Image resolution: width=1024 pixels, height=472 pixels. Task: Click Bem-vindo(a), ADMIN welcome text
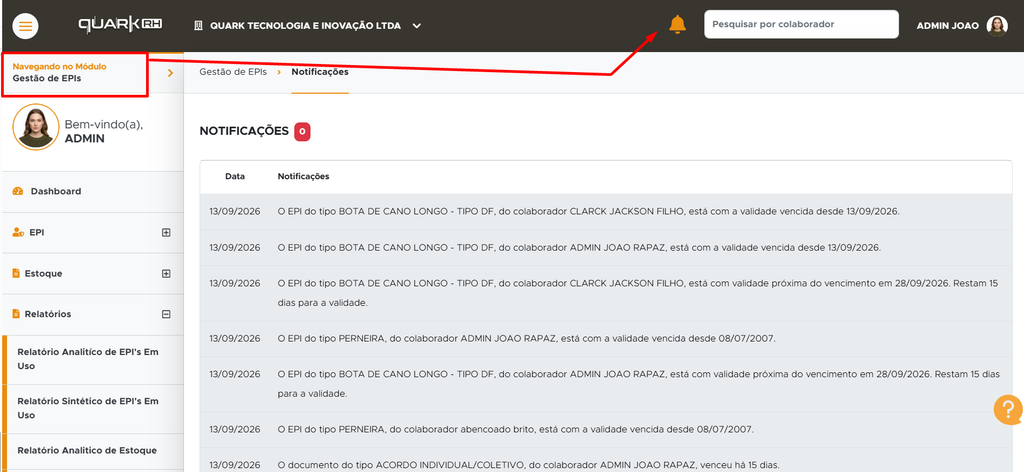104,131
